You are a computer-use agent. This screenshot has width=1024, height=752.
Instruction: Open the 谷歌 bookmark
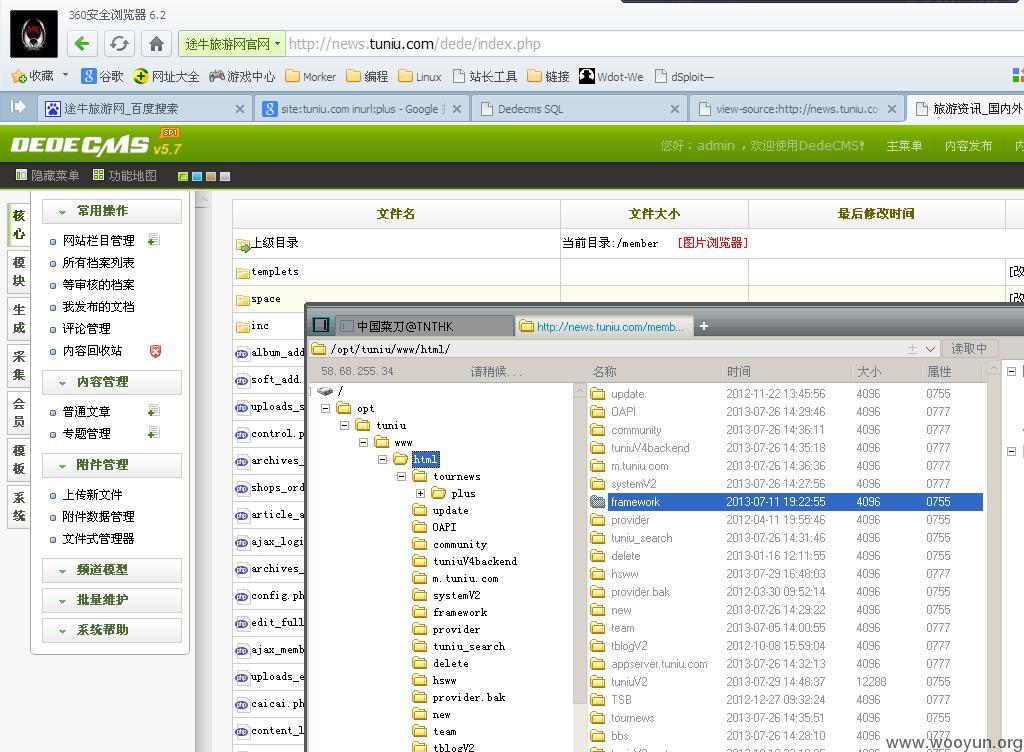point(103,76)
